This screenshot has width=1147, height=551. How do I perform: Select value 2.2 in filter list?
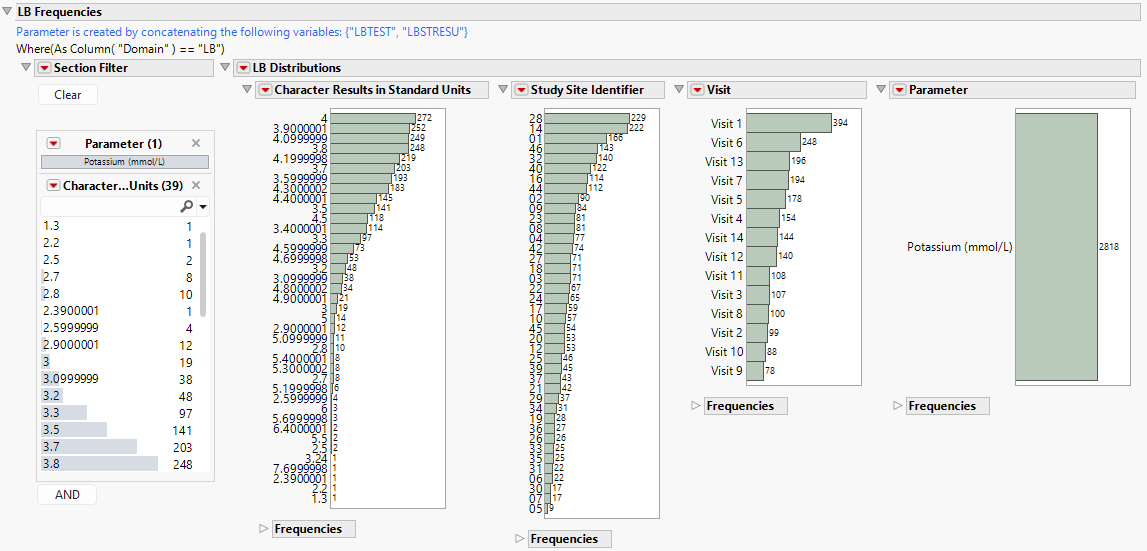[119, 244]
